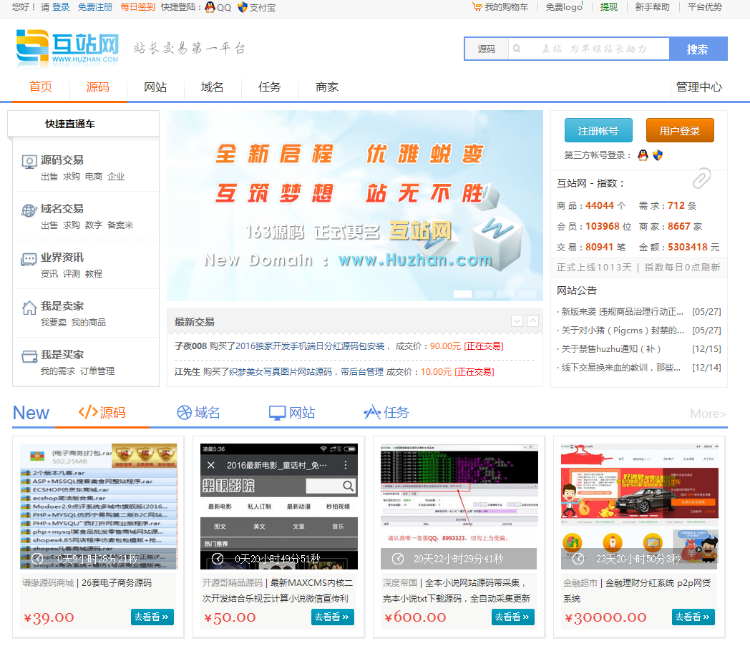Open the 全本小说网站源码 product thumbnail

[x=459, y=506]
